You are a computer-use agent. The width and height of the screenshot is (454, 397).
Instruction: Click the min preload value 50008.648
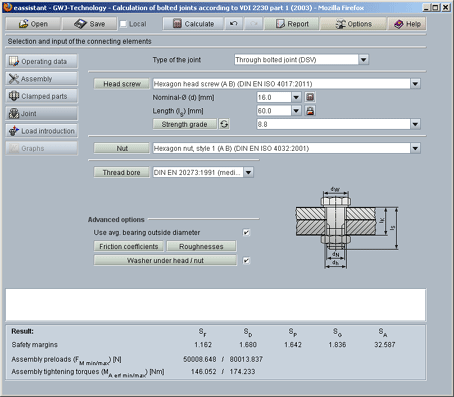pyautogui.click(x=200, y=359)
